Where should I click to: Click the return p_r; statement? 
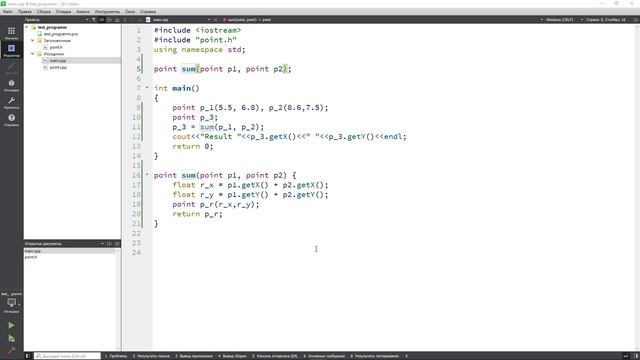tap(197, 214)
